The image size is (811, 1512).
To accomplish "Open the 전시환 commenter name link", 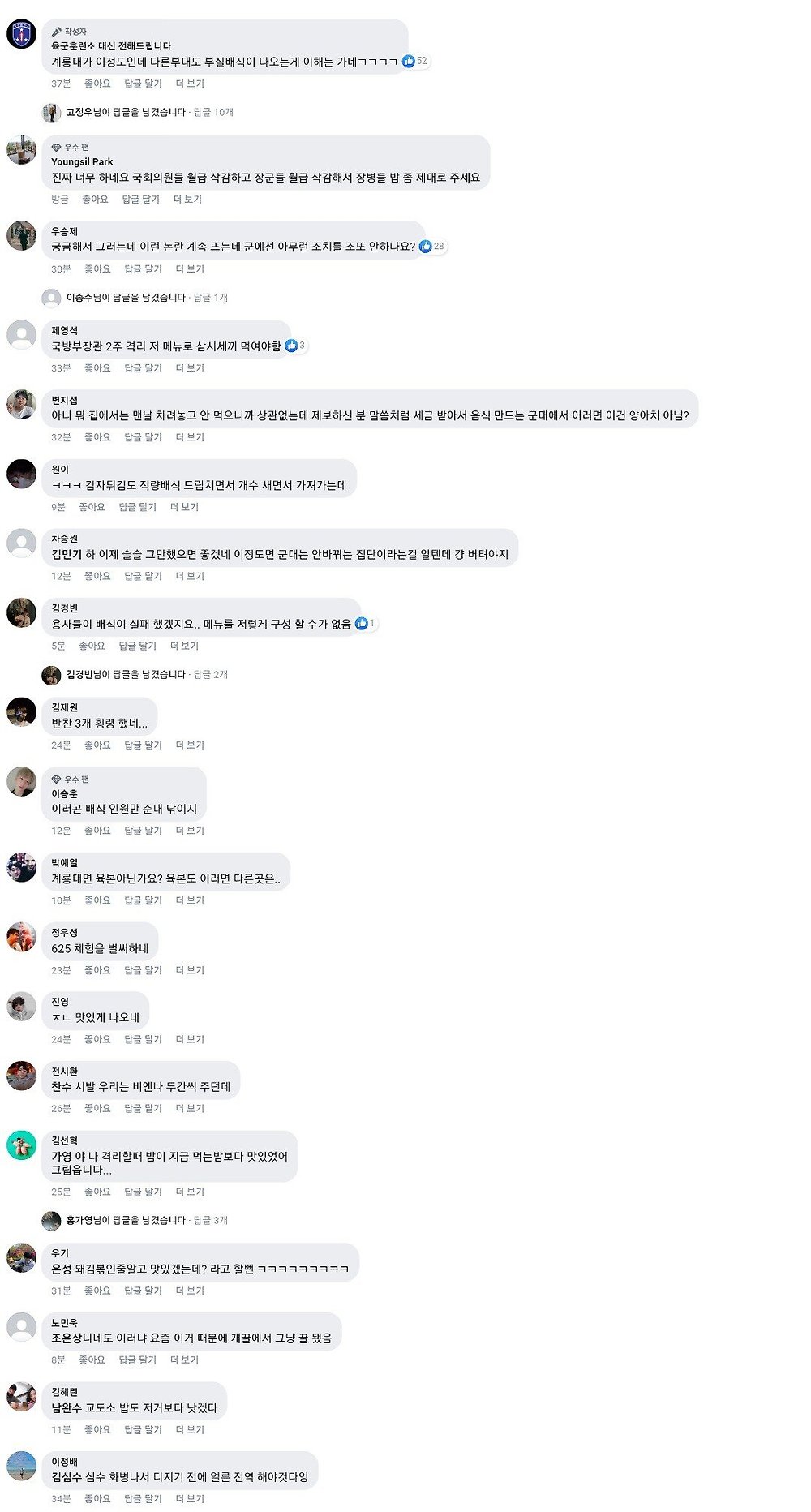I will point(65,1071).
